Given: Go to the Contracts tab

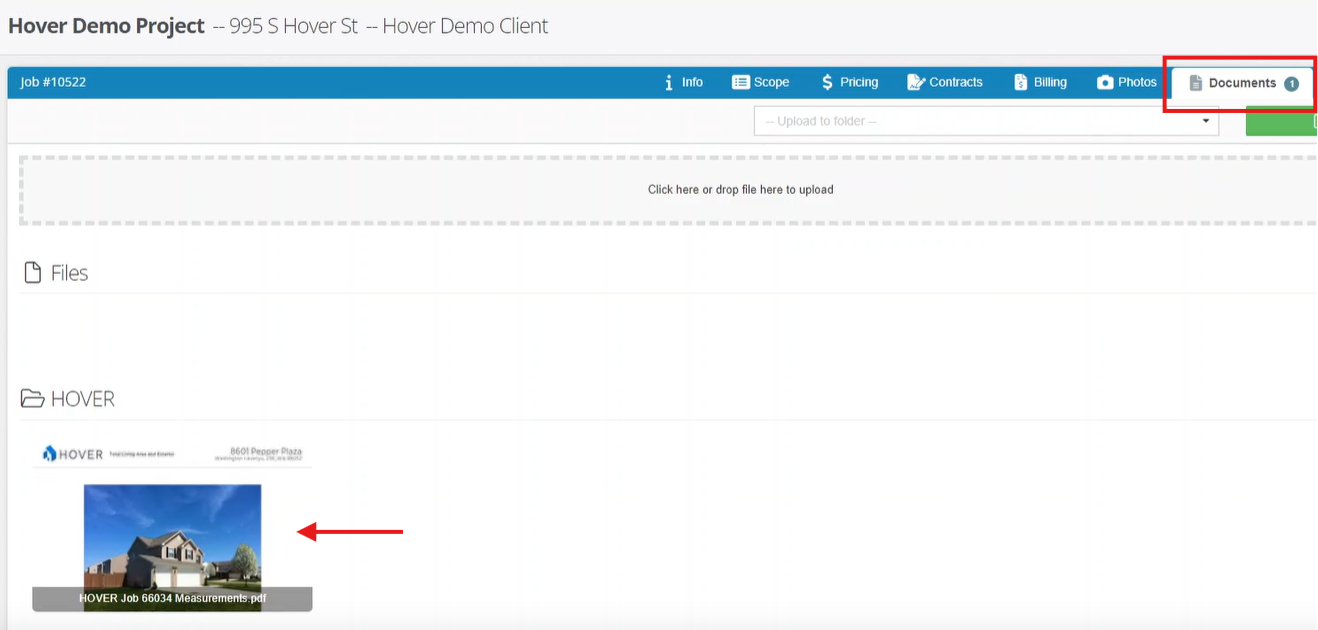Looking at the screenshot, I should [x=945, y=82].
